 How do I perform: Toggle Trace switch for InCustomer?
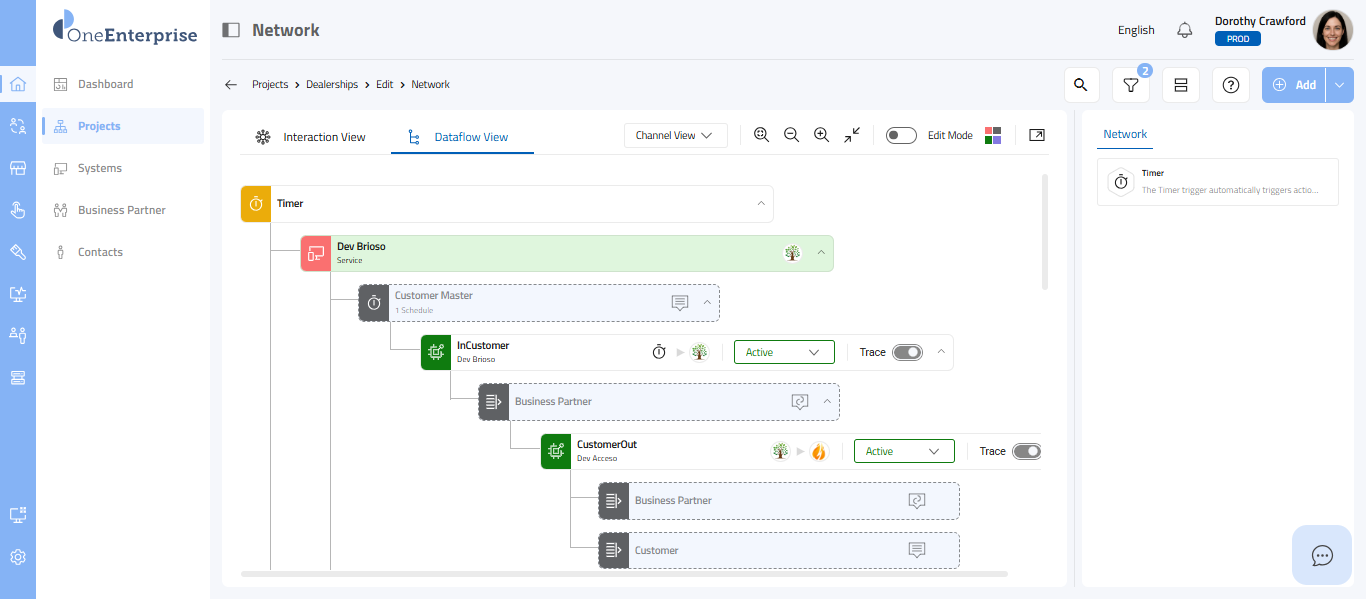point(907,352)
